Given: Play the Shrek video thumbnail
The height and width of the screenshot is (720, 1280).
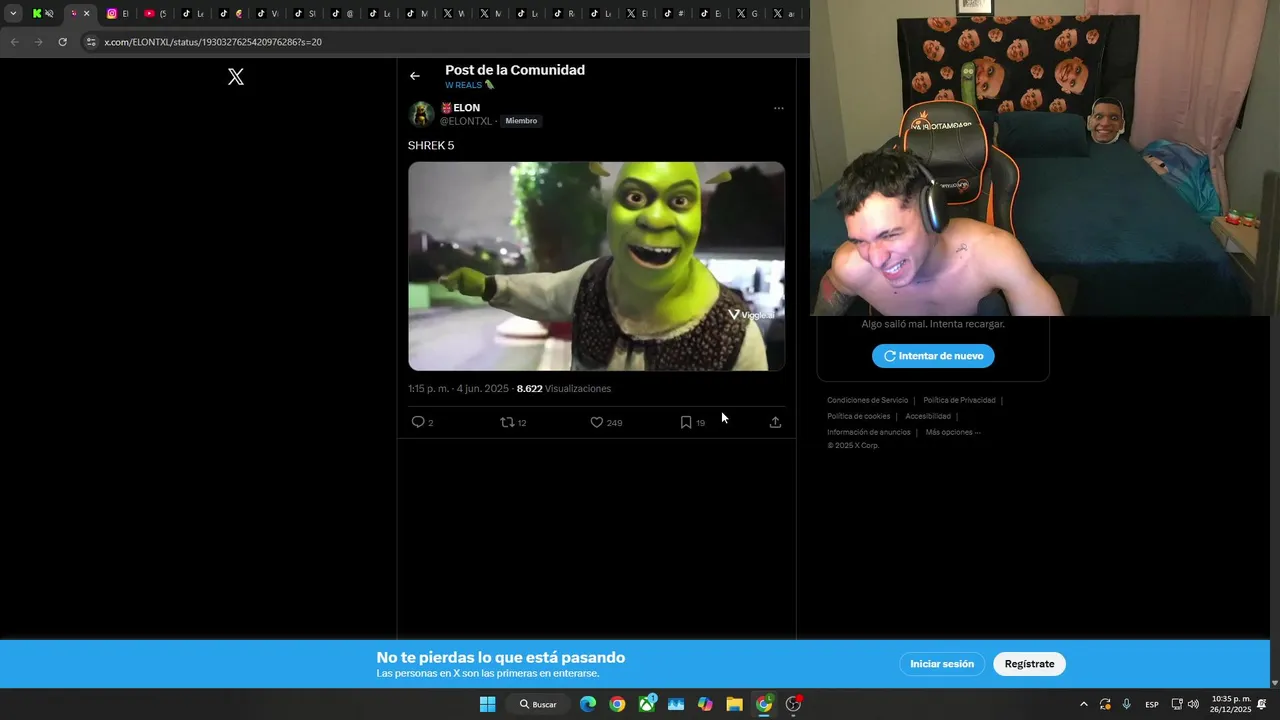Looking at the screenshot, I should 596,266.
